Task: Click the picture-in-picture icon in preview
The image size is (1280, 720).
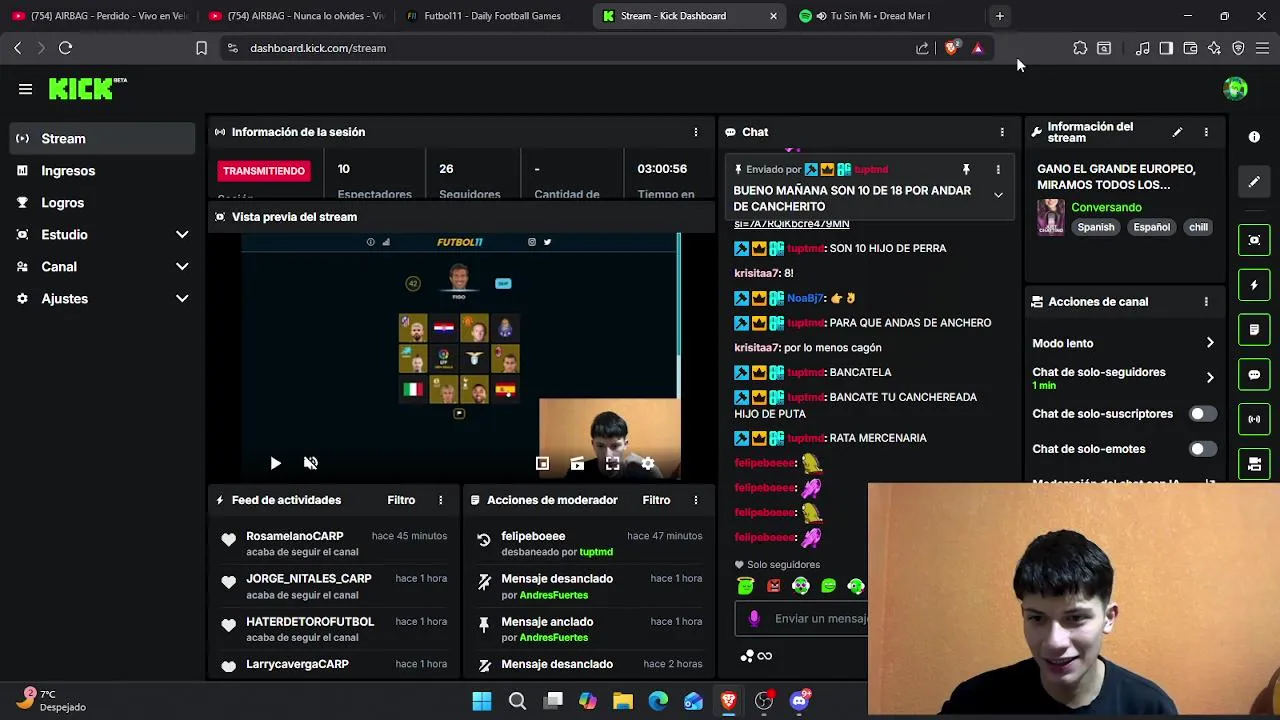Action: coord(542,463)
